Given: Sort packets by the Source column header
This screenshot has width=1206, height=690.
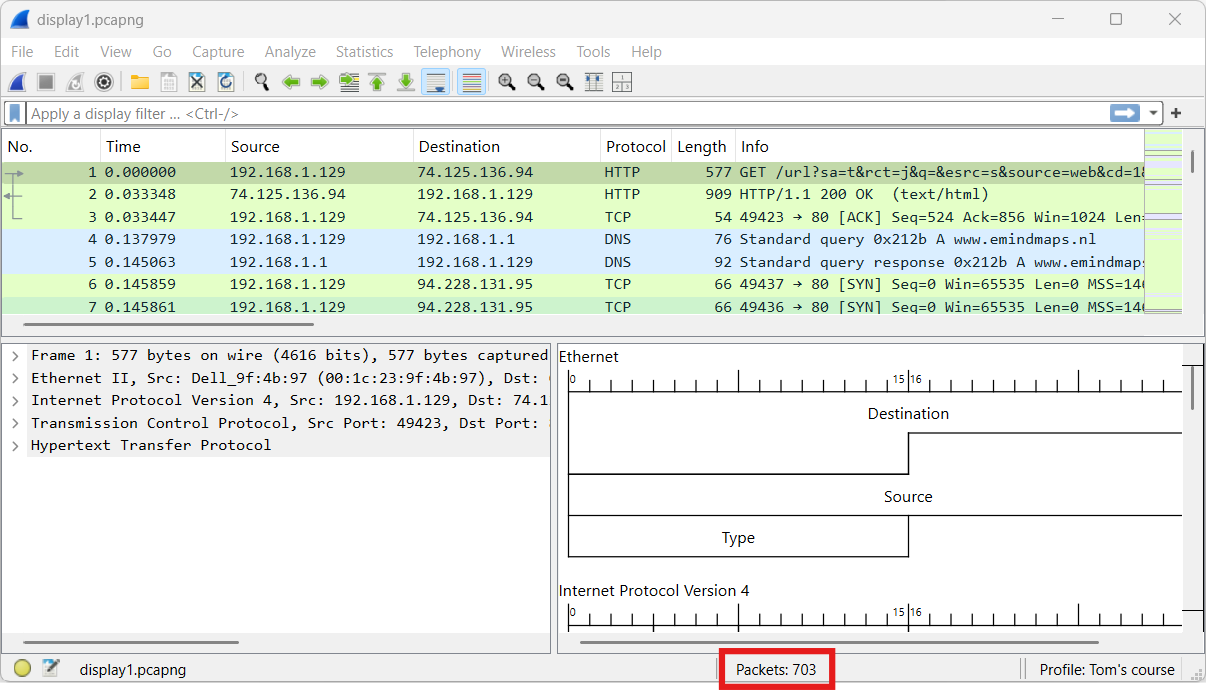Looking at the screenshot, I should pyautogui.click(x=319, y=147).
